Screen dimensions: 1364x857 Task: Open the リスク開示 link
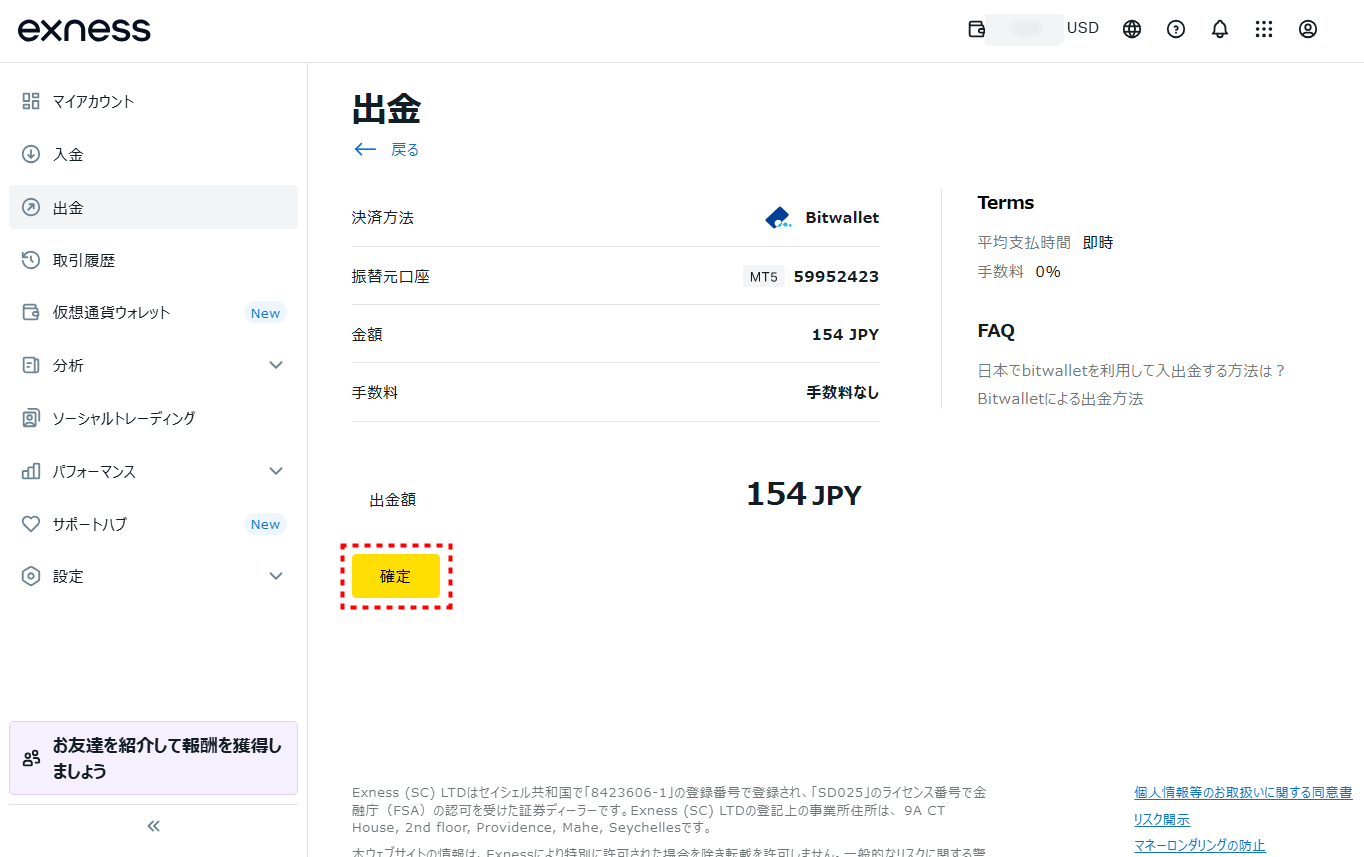1162,819
